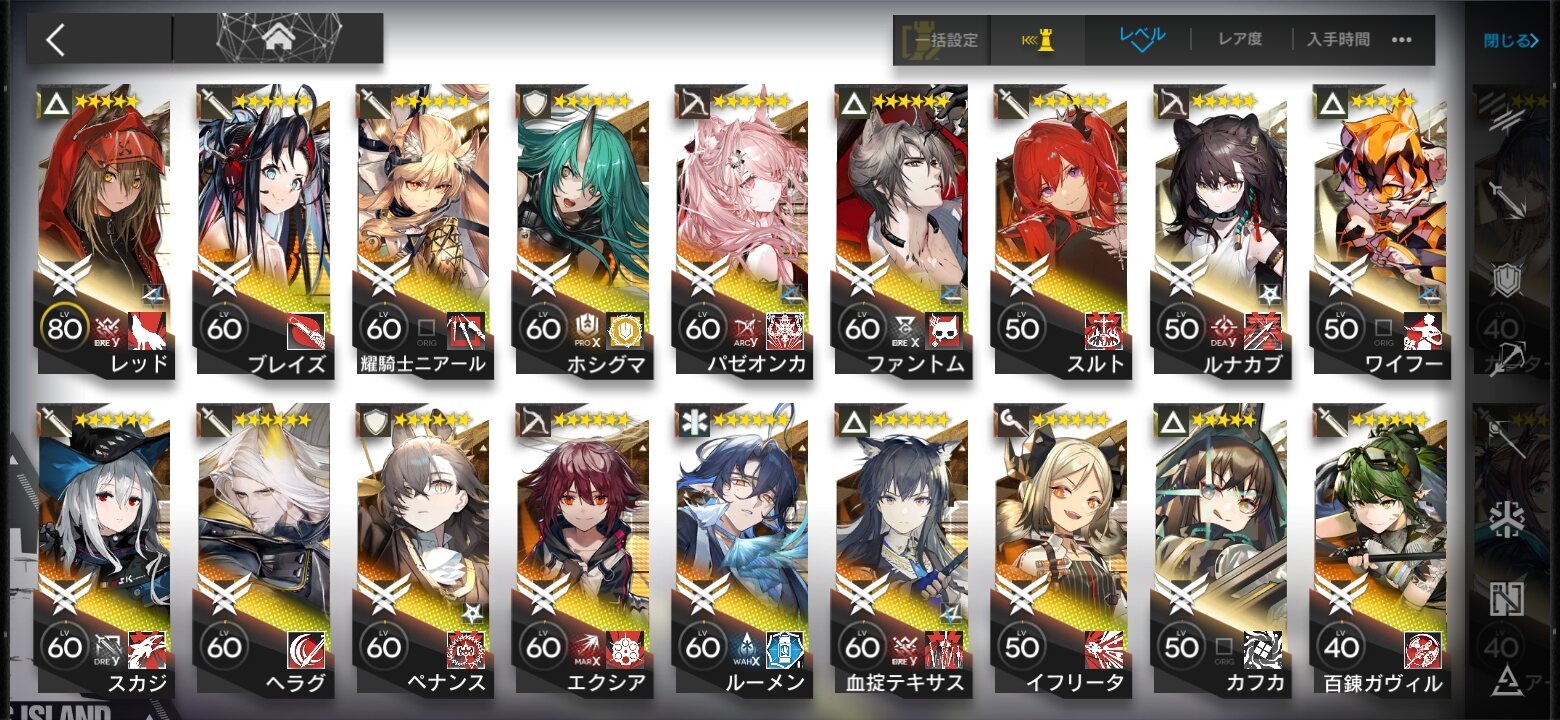This screenshot has width=1560, height=720.
Task: Click レッド's wolf skill icon
Action: click(146, 329)
